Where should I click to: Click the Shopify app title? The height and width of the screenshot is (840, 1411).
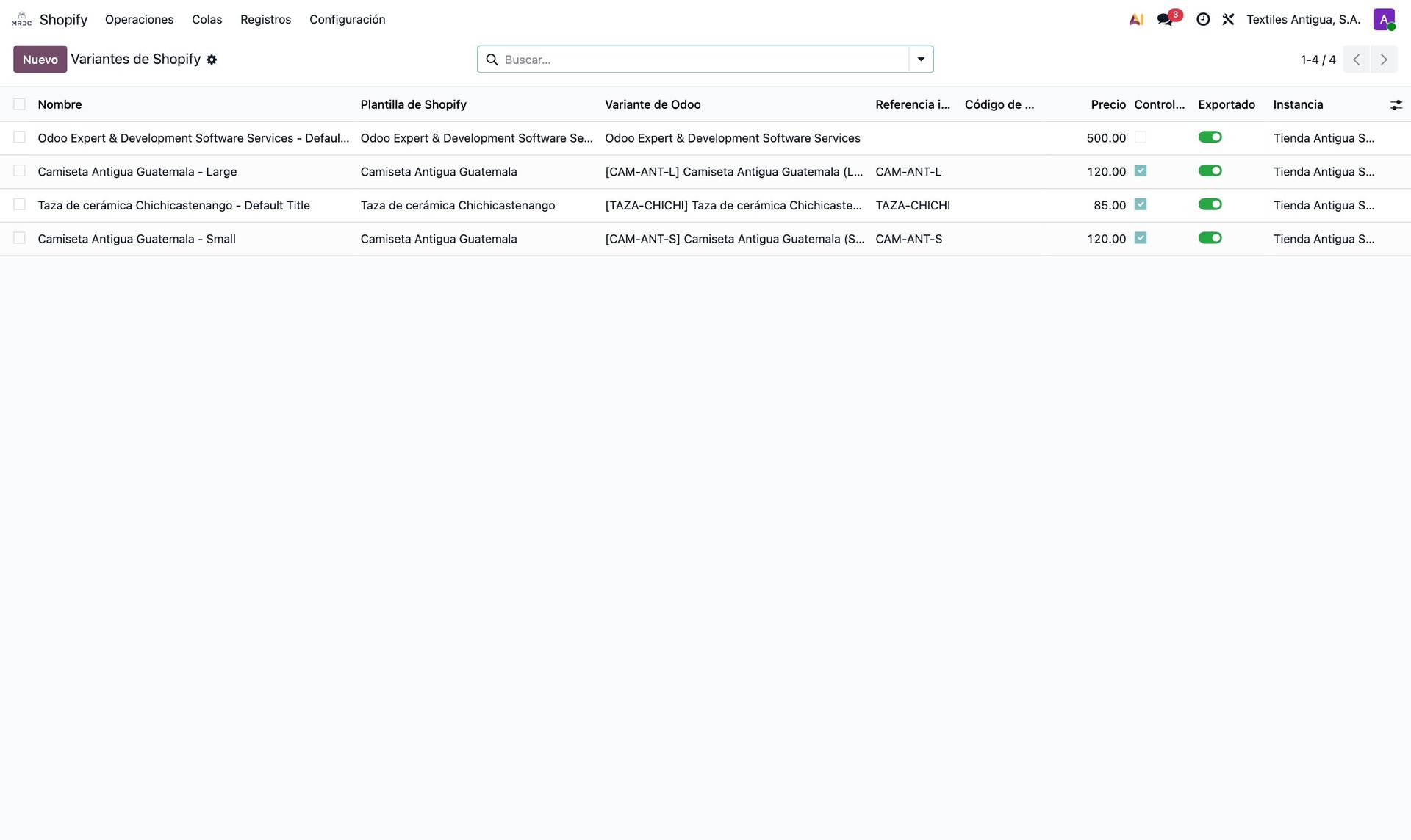tap(63, 19)
